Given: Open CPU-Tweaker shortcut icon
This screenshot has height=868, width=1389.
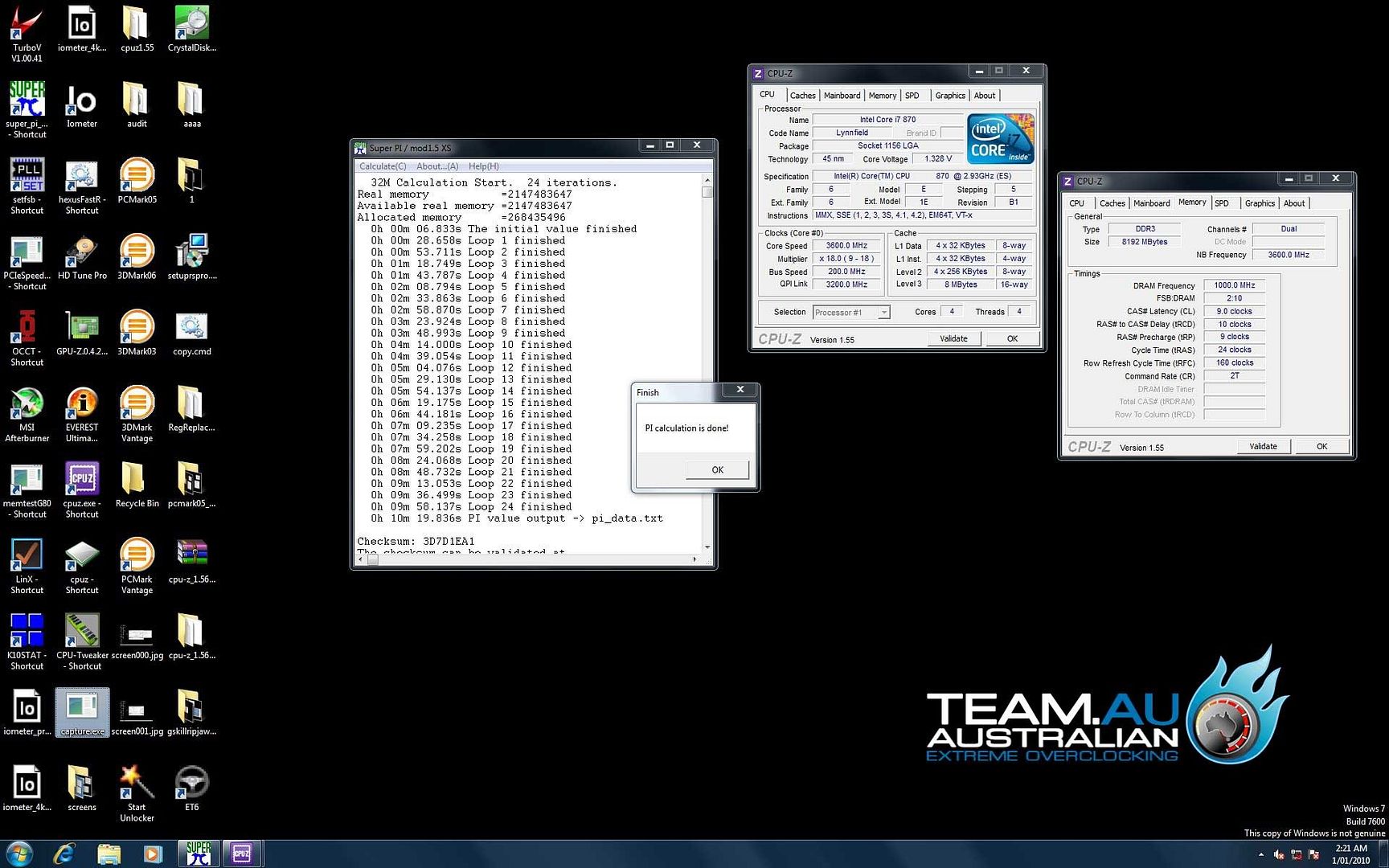Looking at the screenshot, I should tap(82, 641).
